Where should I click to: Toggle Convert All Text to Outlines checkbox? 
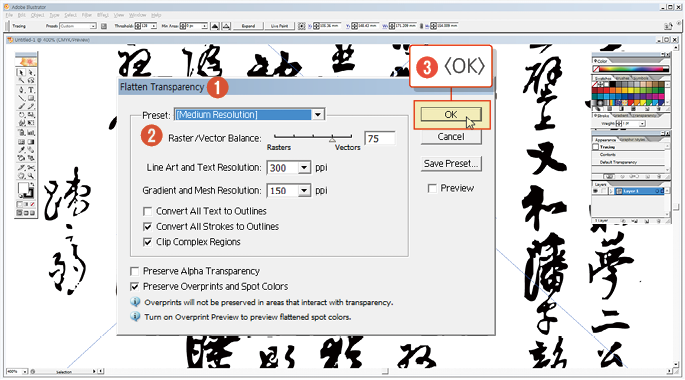coord(148,211)
